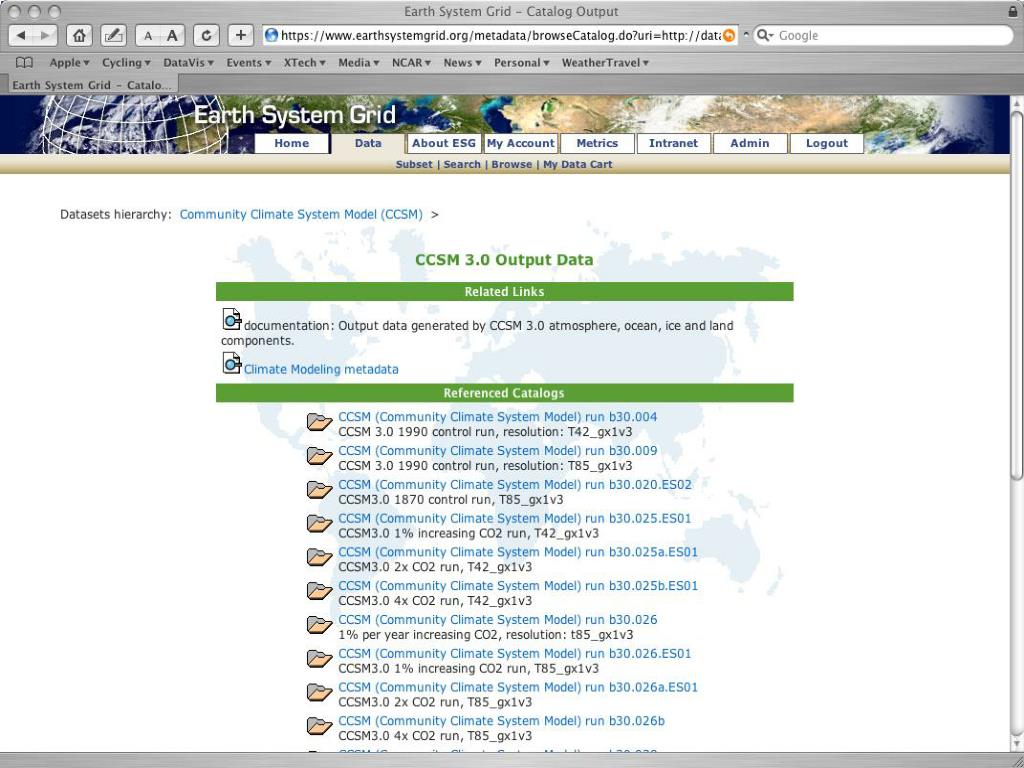Switch to the Home tab
Image resolution: width=1024 pixels, height=768 pixels.
tap(292, 143)
